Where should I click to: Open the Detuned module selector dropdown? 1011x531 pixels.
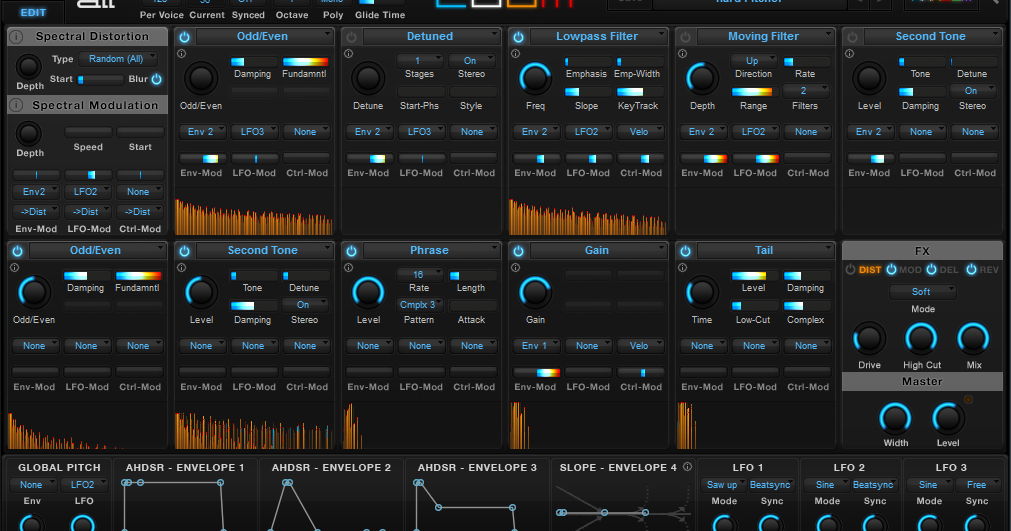click(431, 37)
